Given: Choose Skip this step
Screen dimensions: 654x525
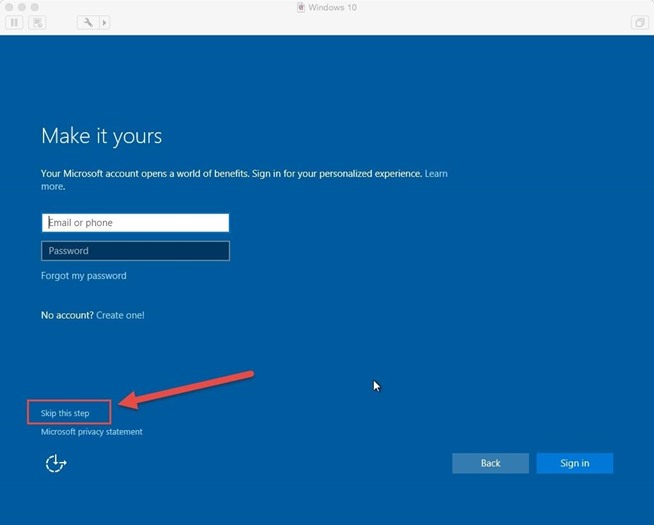Looking at the screenshot, I should (x=65, y=413).
